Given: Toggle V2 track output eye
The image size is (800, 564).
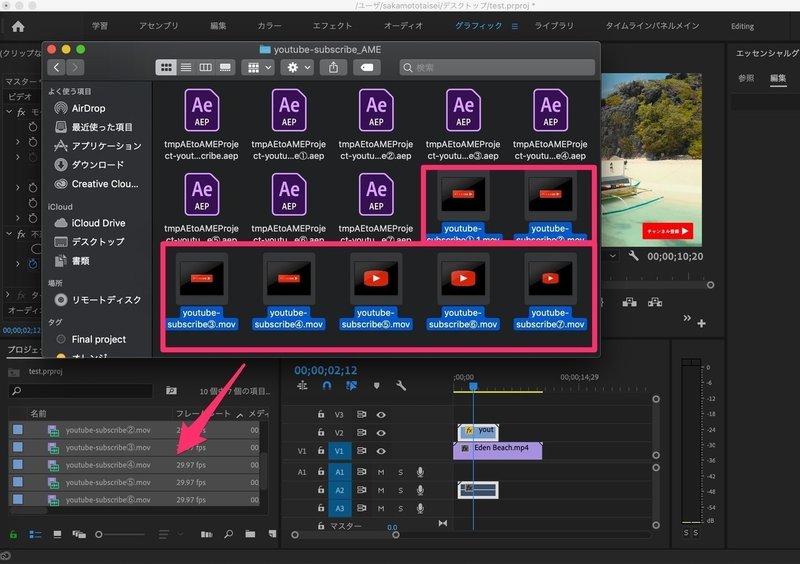Looking at the screenshot, I should coord(381,433).
